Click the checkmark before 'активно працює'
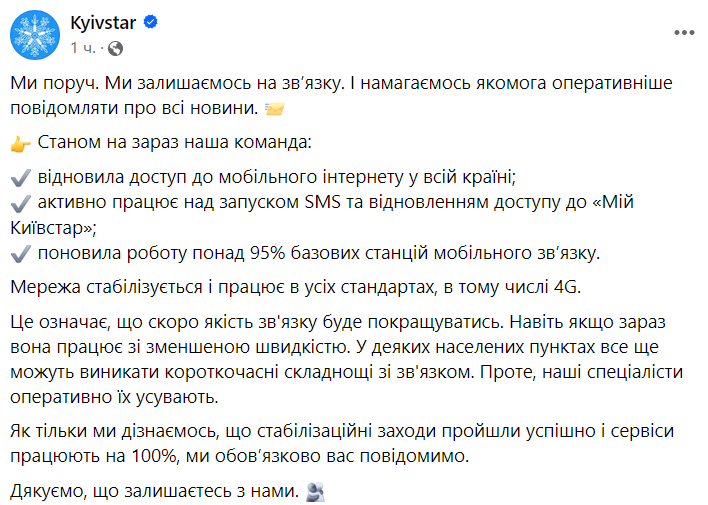The image size is (708, 505). (x=21, y=203)
